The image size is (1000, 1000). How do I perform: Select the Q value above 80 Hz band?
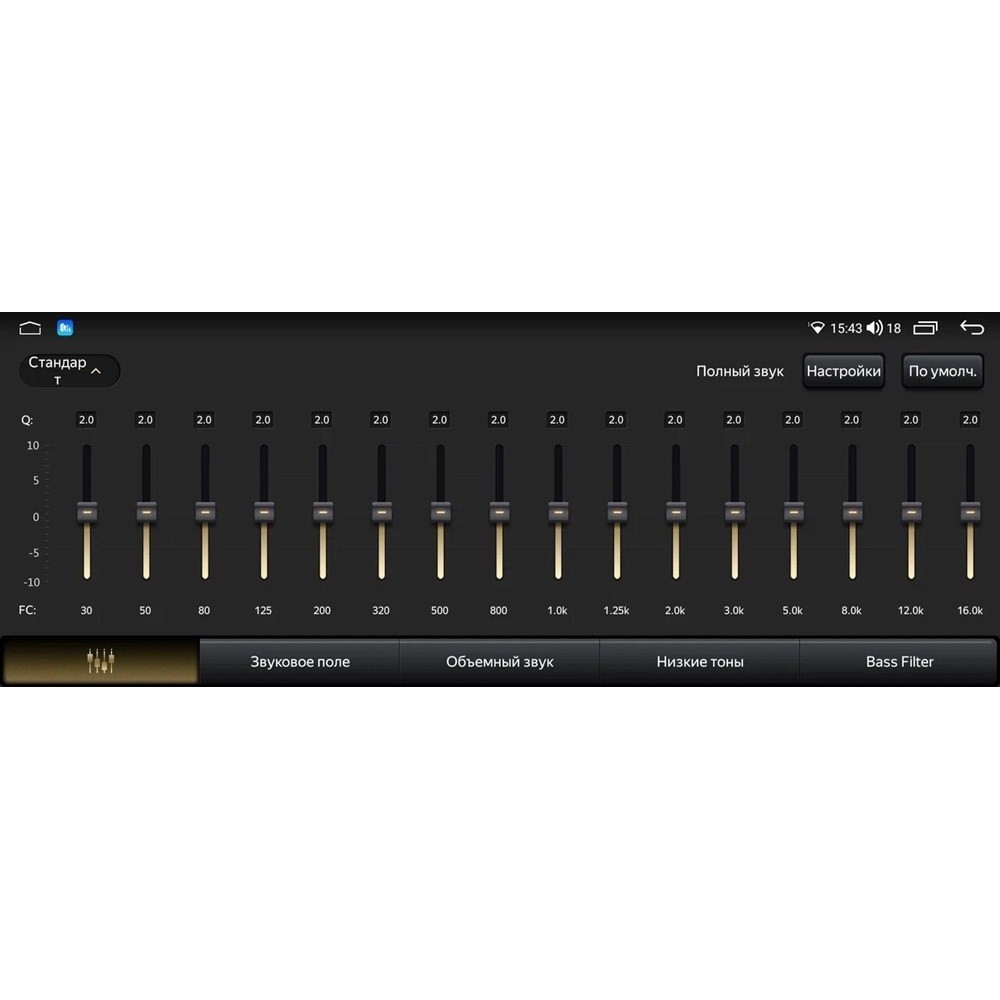204,420
